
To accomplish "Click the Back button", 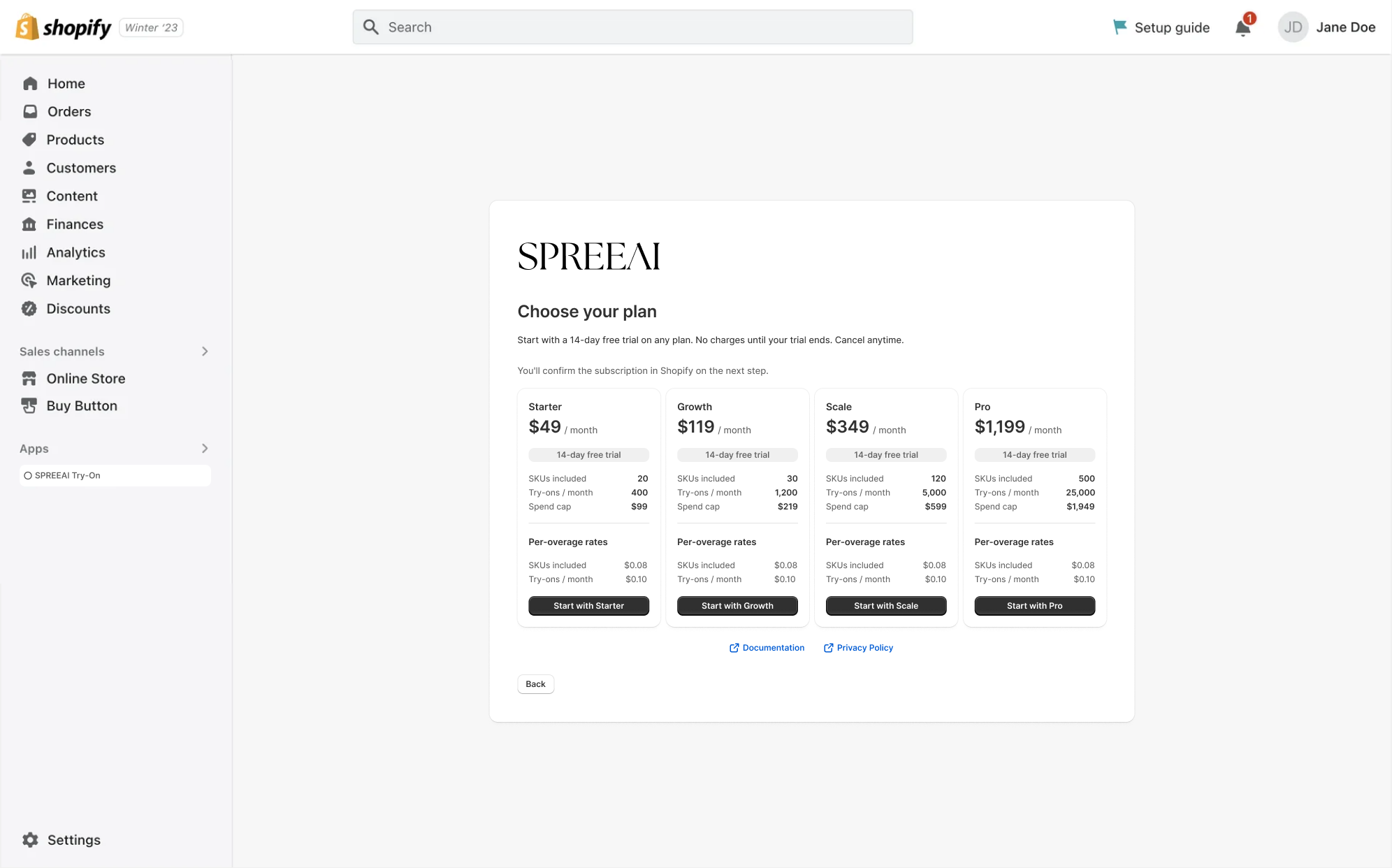I will tap(535, 684).
